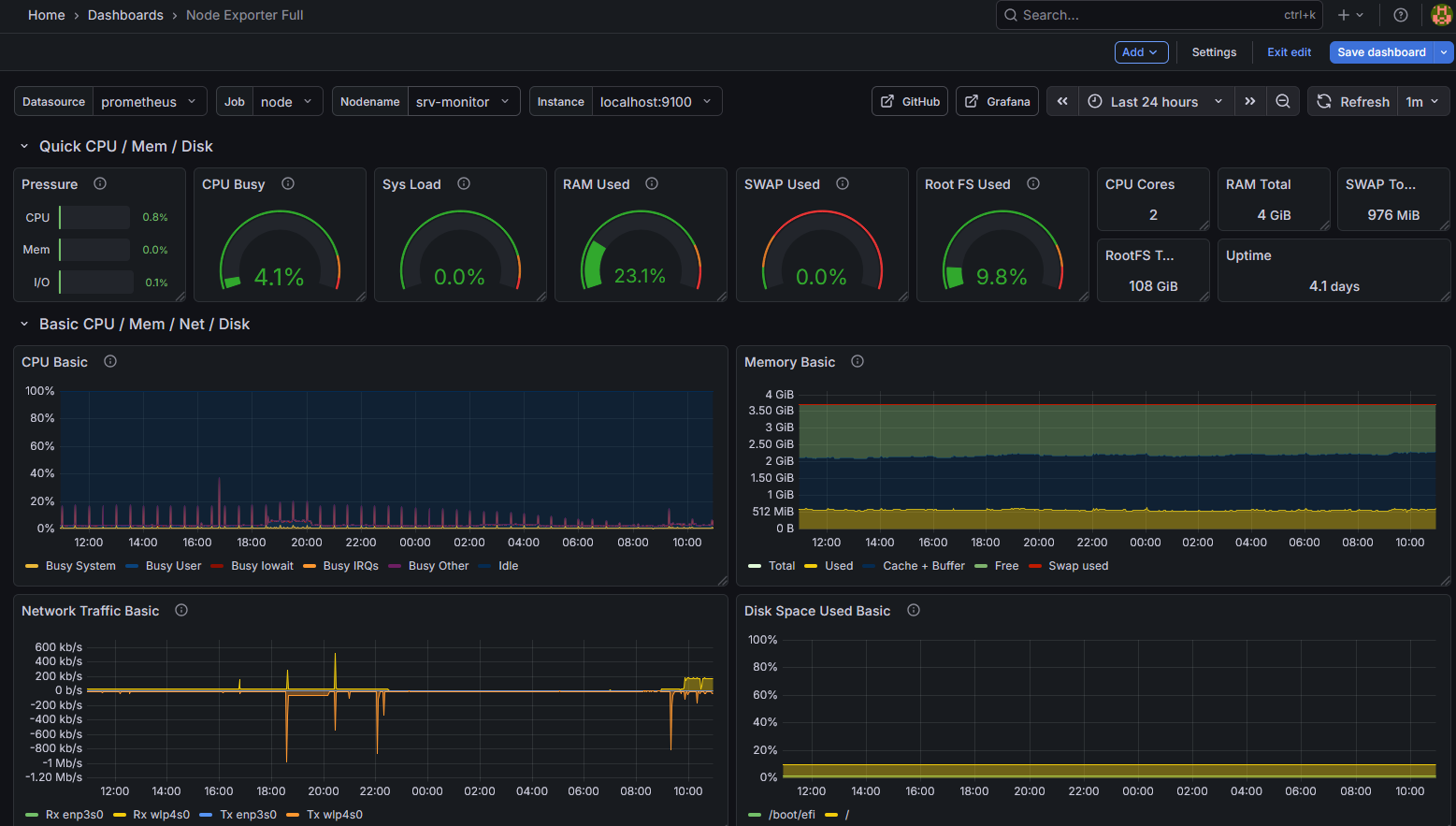Open the GitHub link
Image resolution: width=1456 pixels, height=826 pixels.
click(x=909, y=101)
